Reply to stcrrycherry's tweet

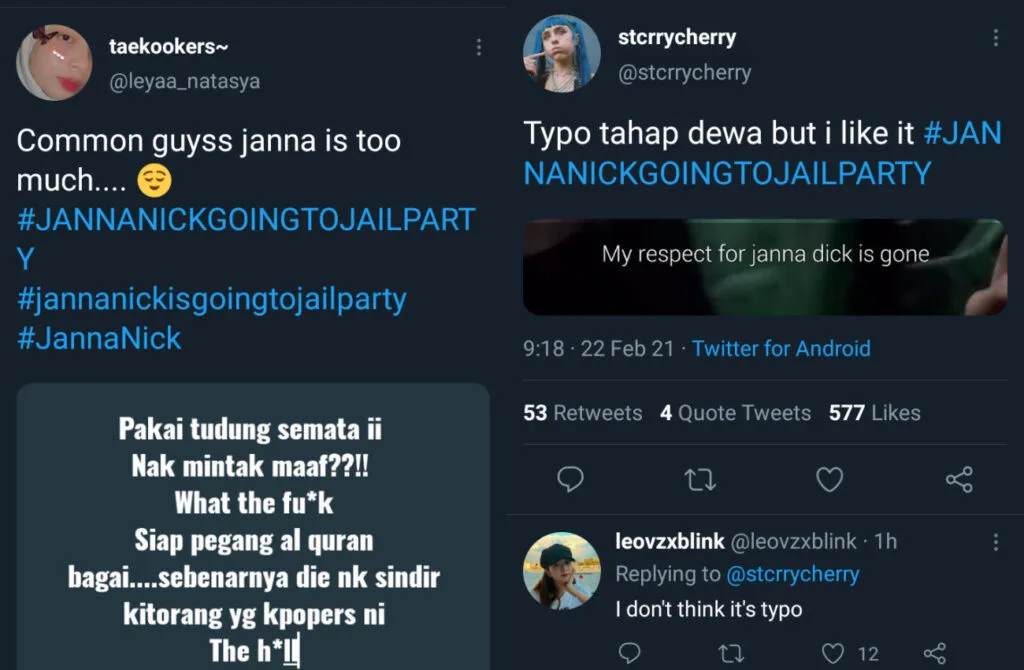(570, 480)
